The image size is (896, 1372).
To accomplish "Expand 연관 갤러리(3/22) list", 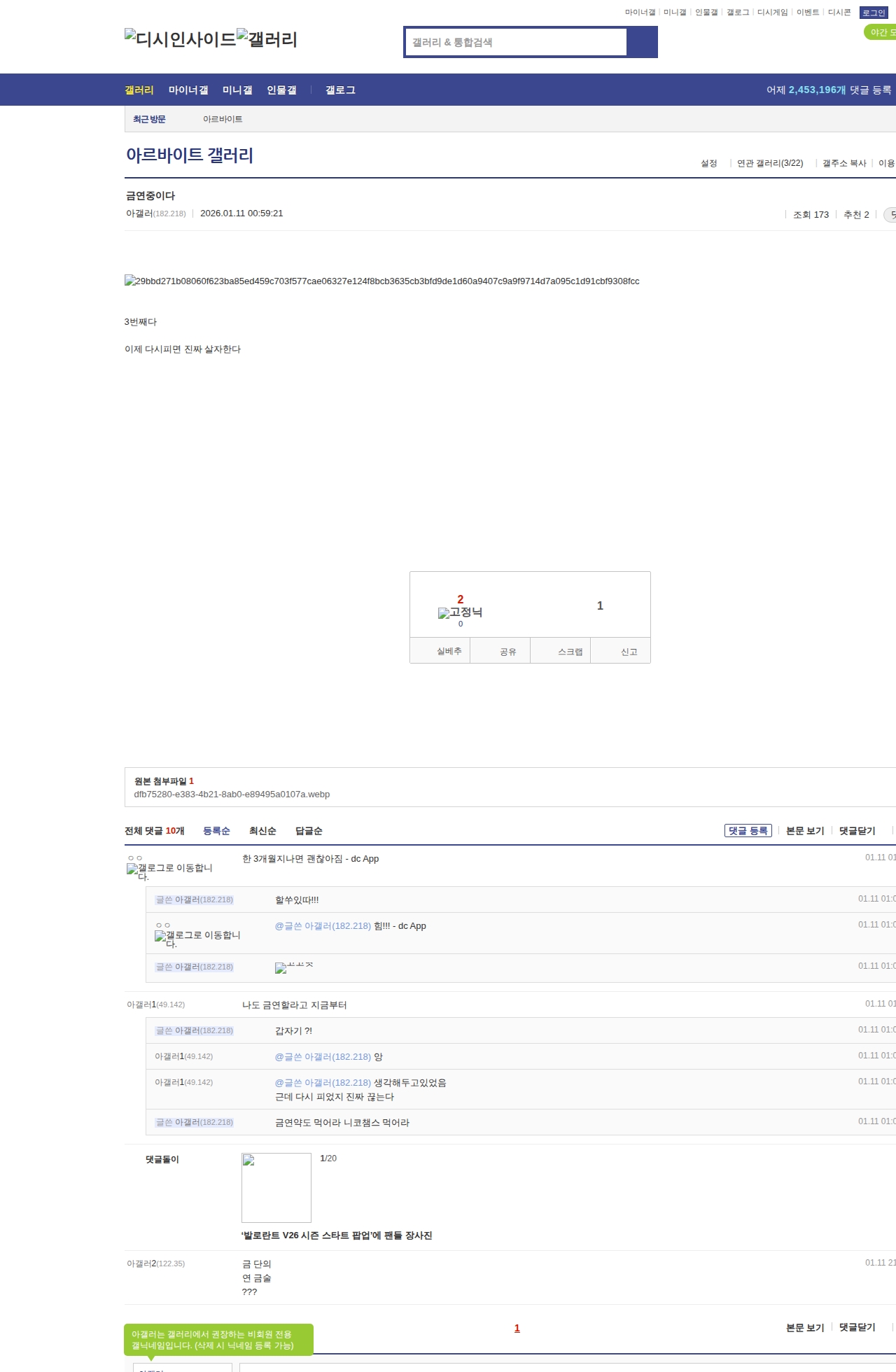I will 770,163.
